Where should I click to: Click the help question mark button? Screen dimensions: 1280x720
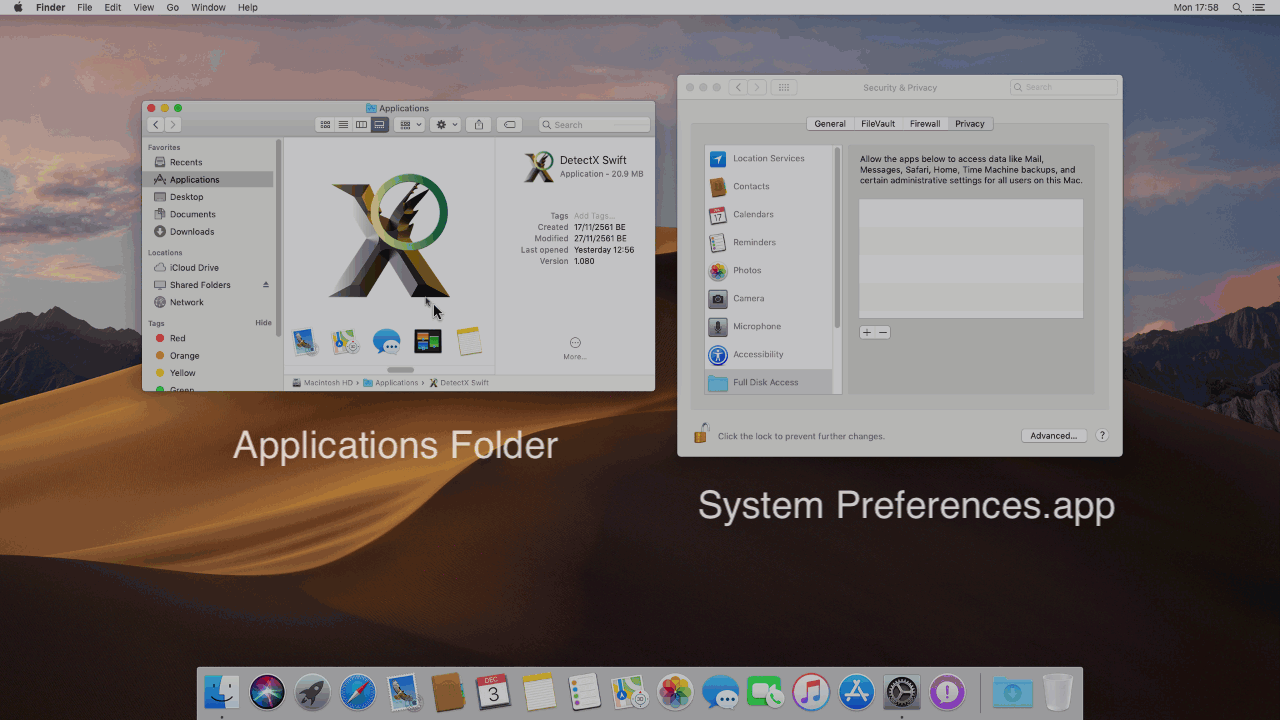1102,436
